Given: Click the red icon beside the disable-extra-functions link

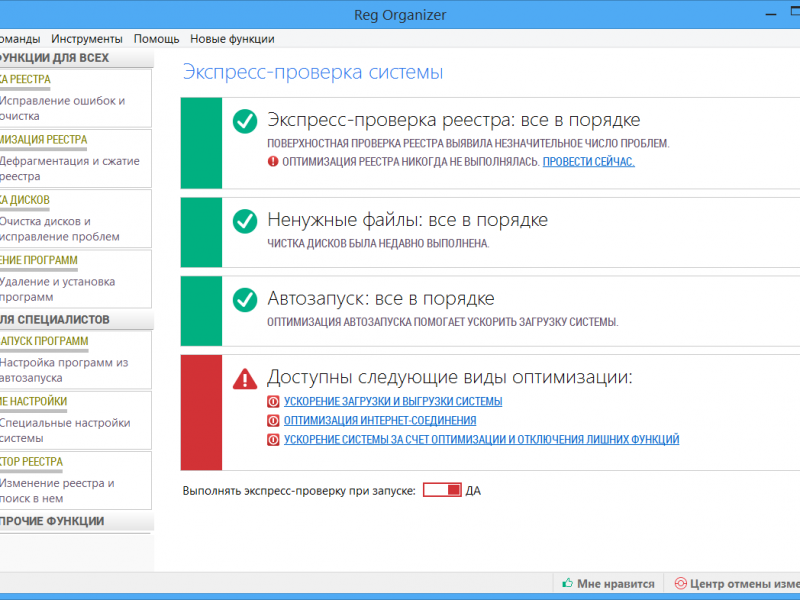Looking at the screenshot, I should click(x=273, y=439).
